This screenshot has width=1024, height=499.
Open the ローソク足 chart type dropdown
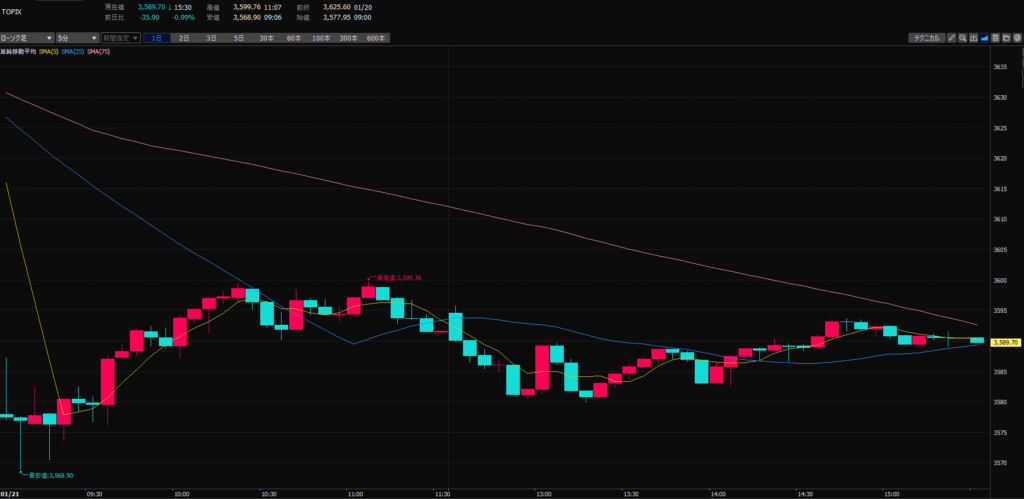[25, 37]
